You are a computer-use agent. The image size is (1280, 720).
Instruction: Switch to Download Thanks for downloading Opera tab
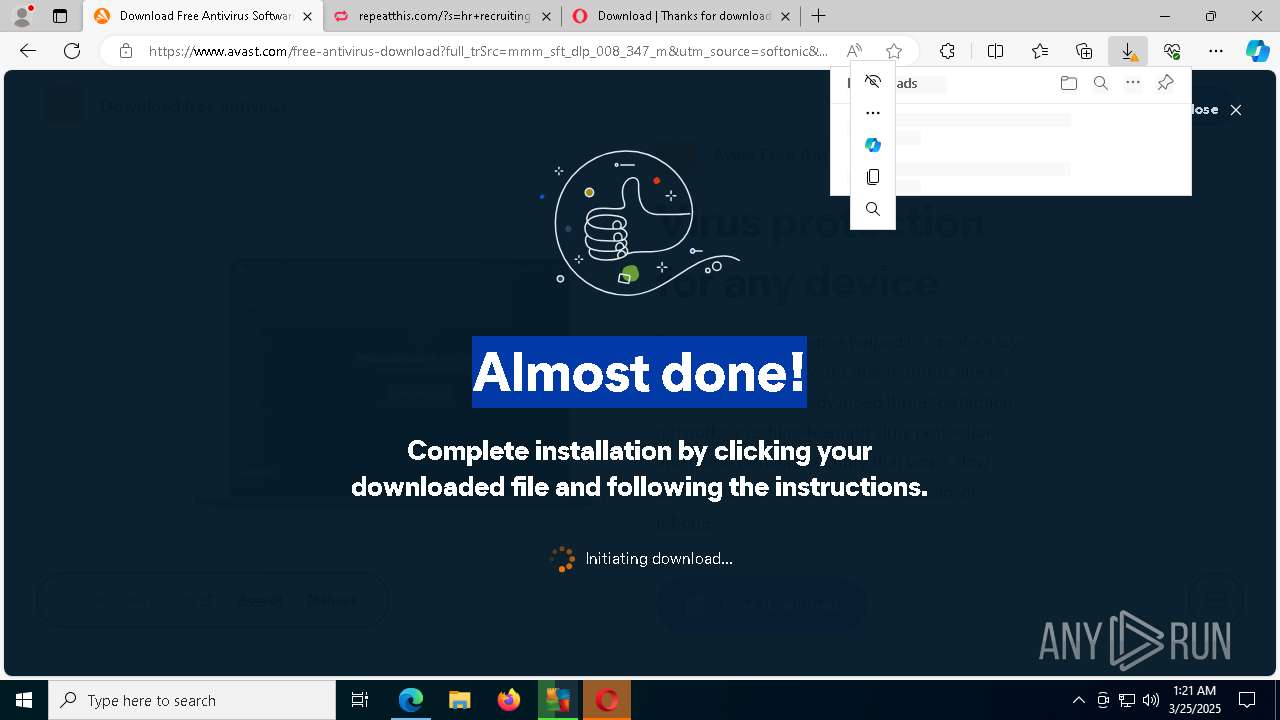tap(681, 16)
